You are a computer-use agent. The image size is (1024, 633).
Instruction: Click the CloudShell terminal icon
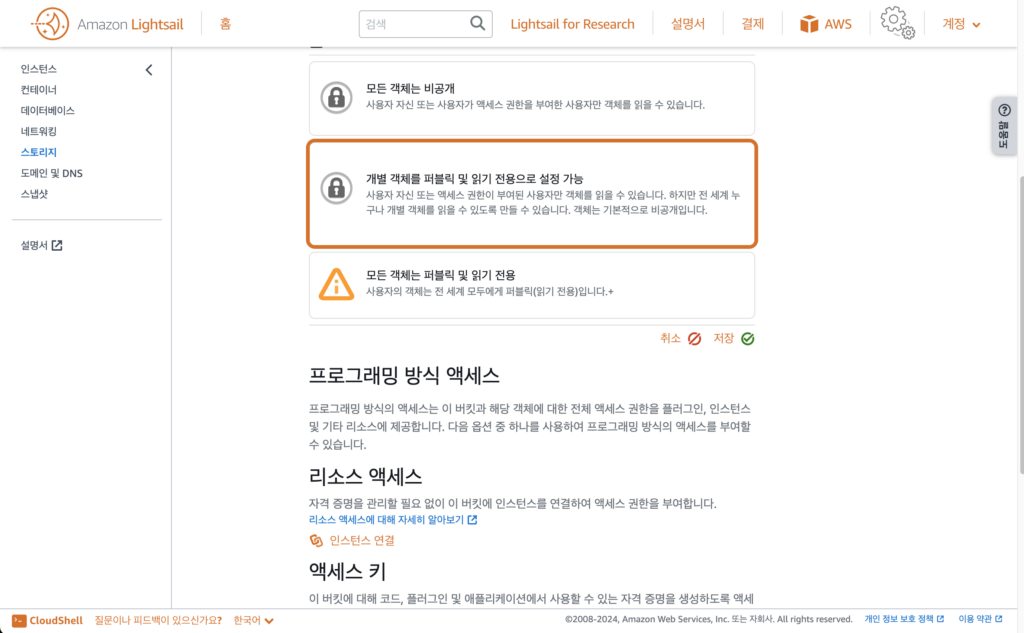[x=19, y=620]
